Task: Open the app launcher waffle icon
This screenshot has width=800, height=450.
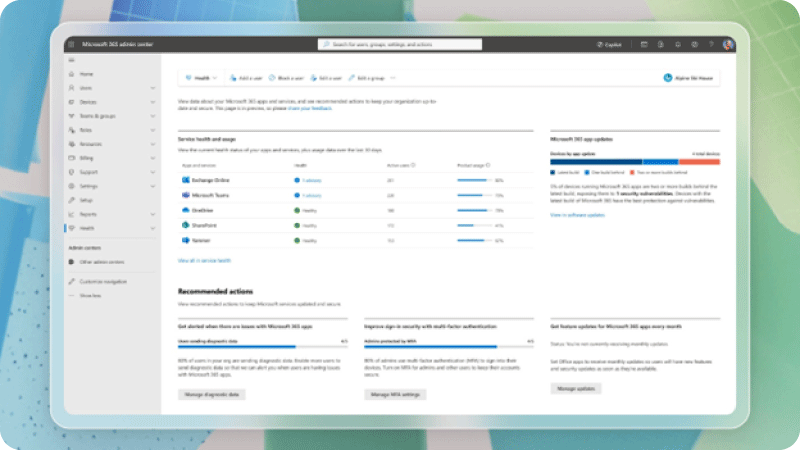Action: pos(71,44)
